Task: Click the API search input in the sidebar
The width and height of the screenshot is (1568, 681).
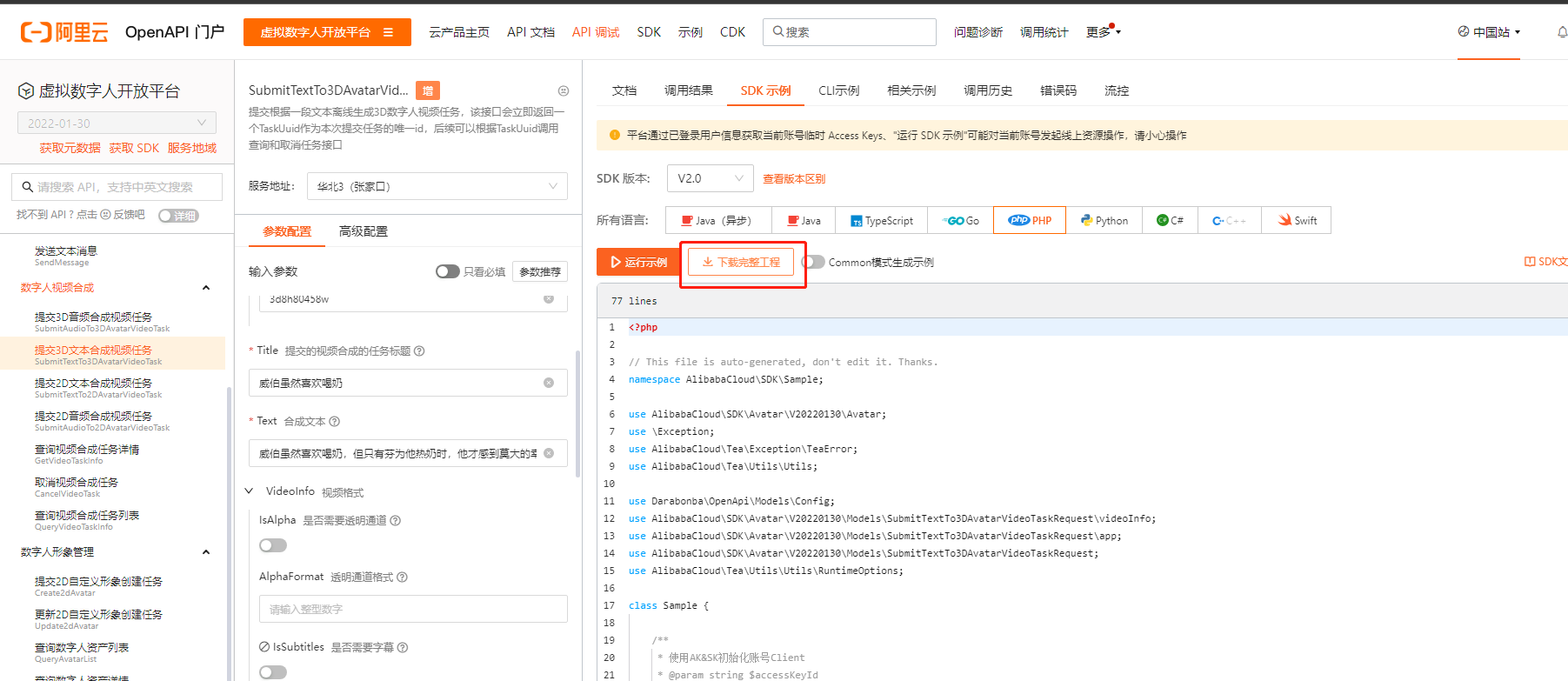Action: 117,187
